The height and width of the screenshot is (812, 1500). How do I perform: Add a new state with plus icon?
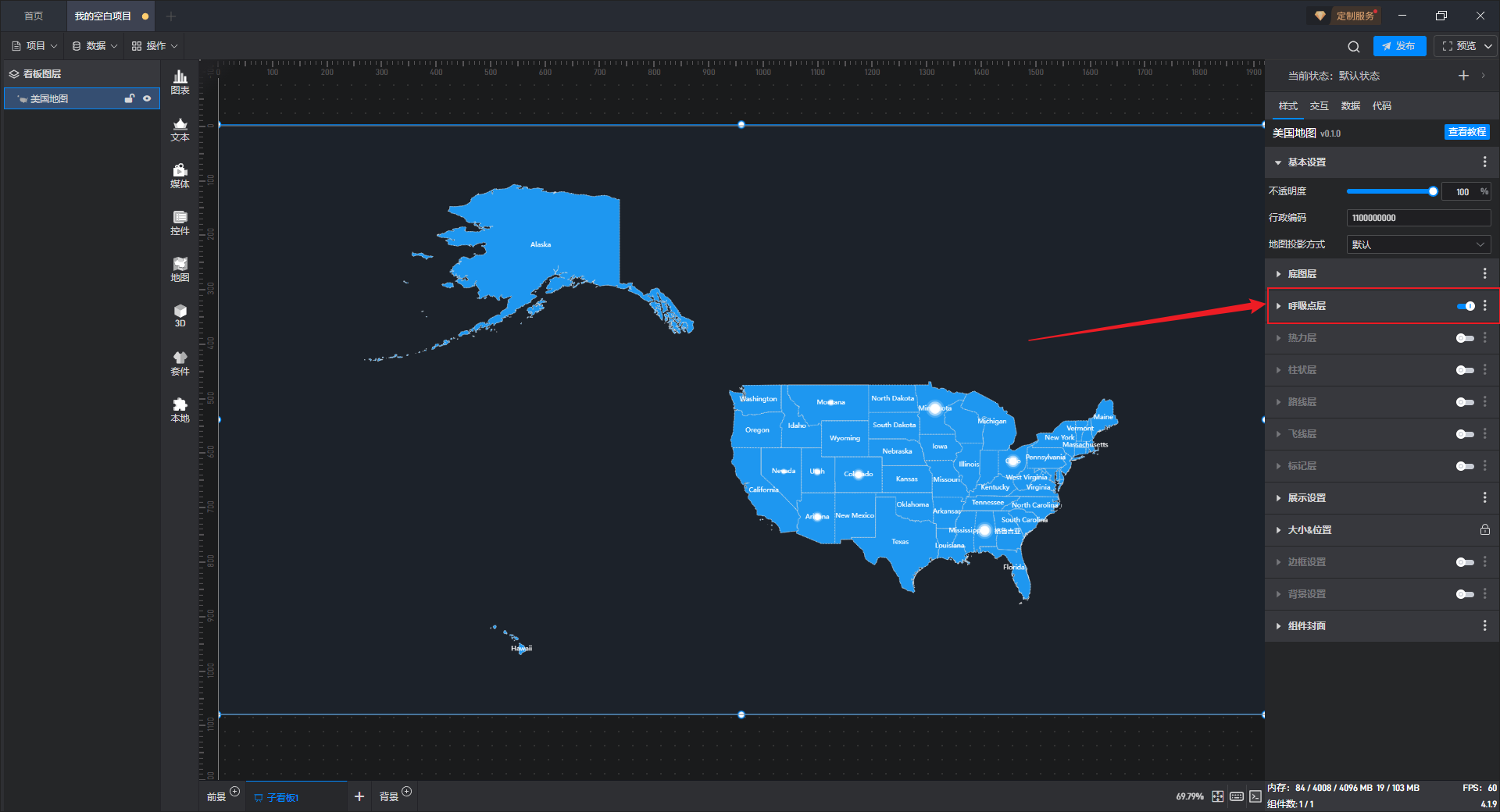(x=1463, y=76)
